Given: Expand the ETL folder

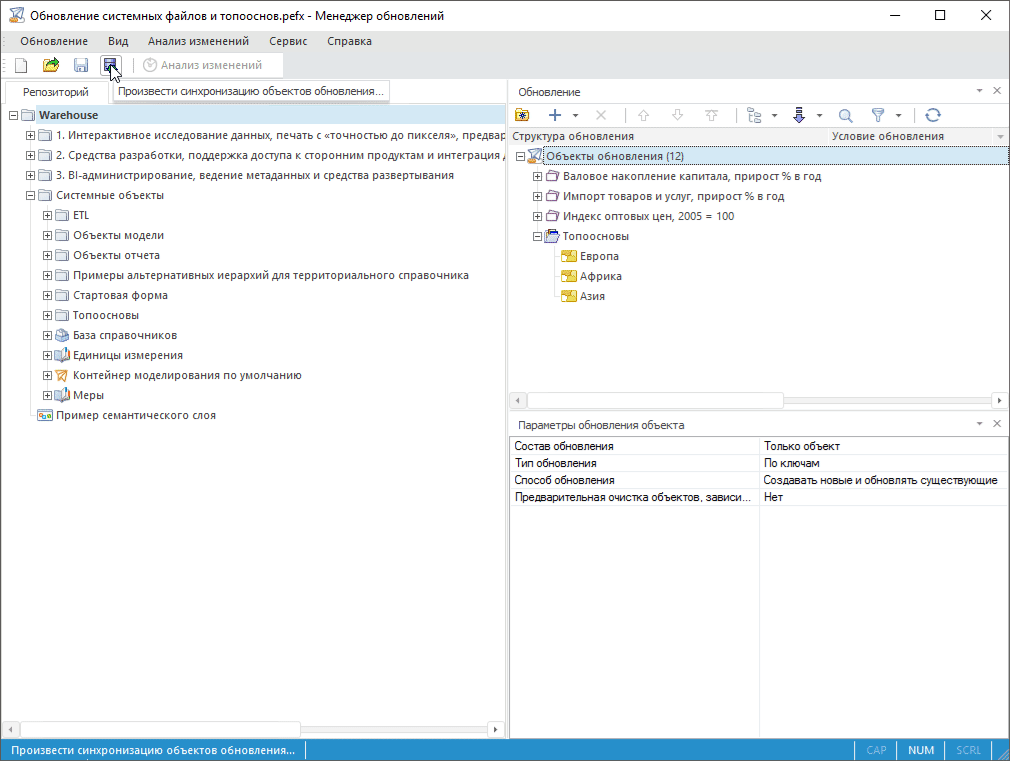Looking at the screenshot, I should (47, 215).
